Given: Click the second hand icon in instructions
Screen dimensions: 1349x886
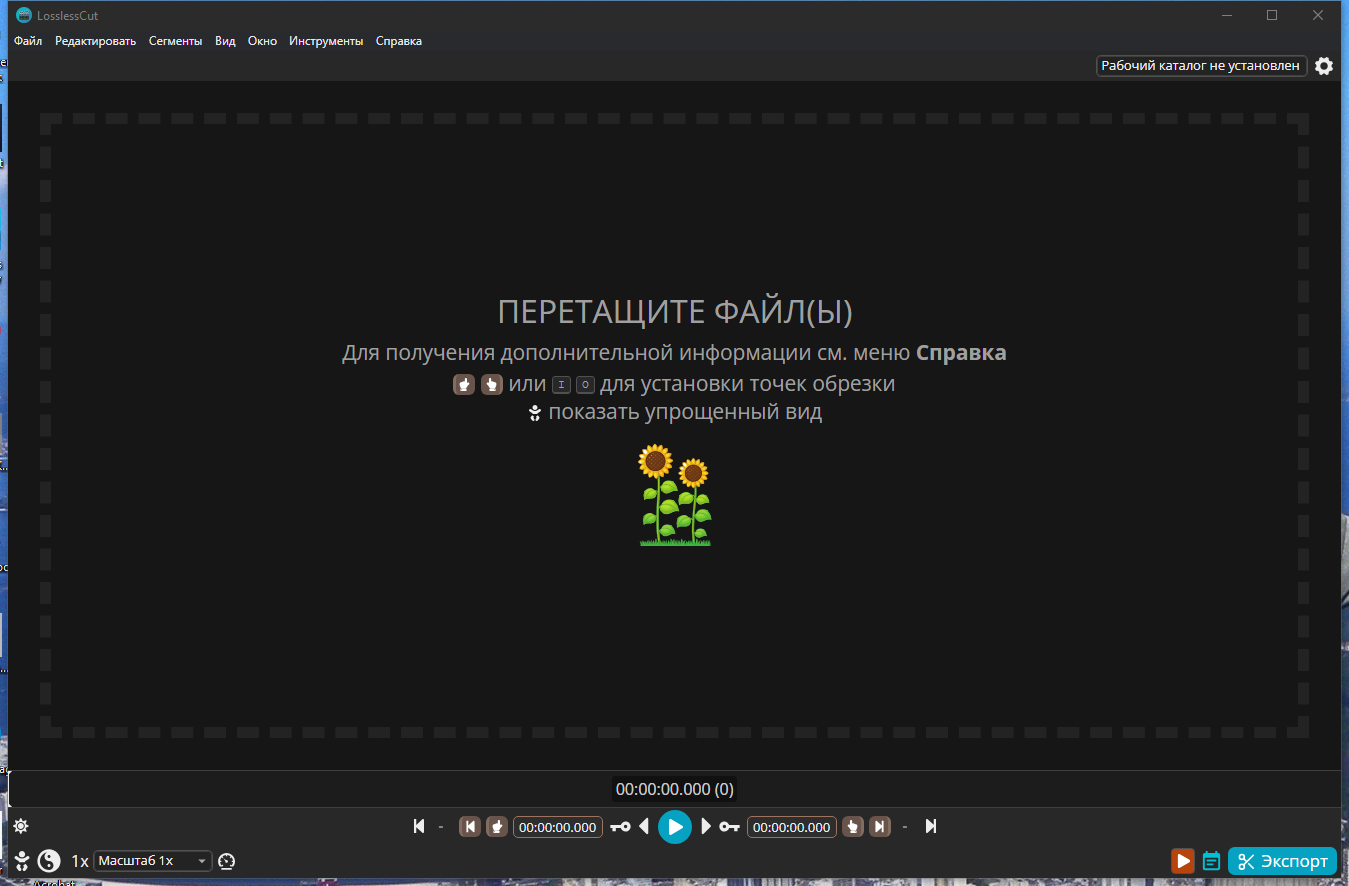Looking at the screenshot, I should 492,384.
